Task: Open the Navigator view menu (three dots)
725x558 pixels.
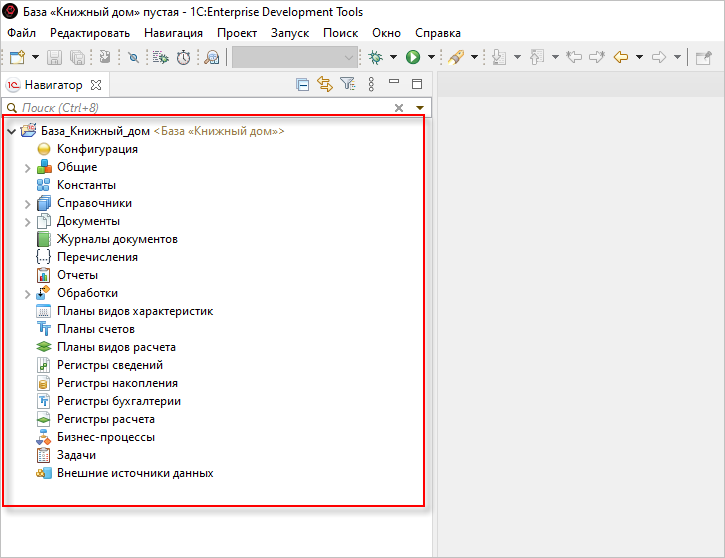Action: 371,85
